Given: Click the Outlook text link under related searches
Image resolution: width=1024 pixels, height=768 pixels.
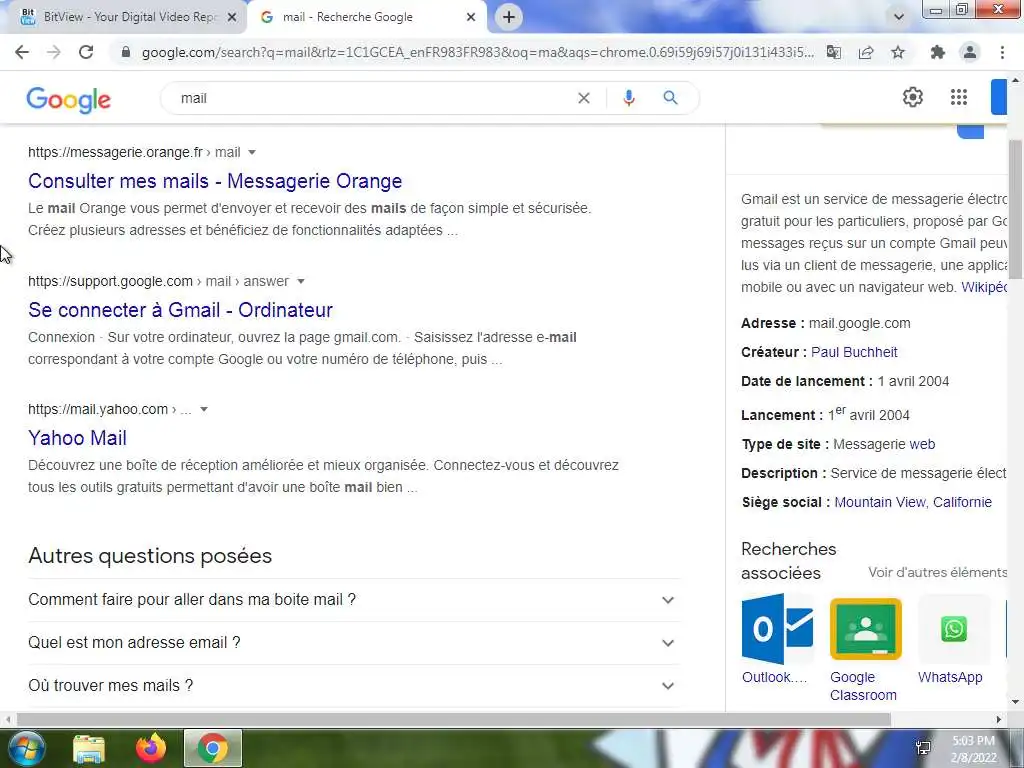Looking at the screenshot, I should pos(775,677).
